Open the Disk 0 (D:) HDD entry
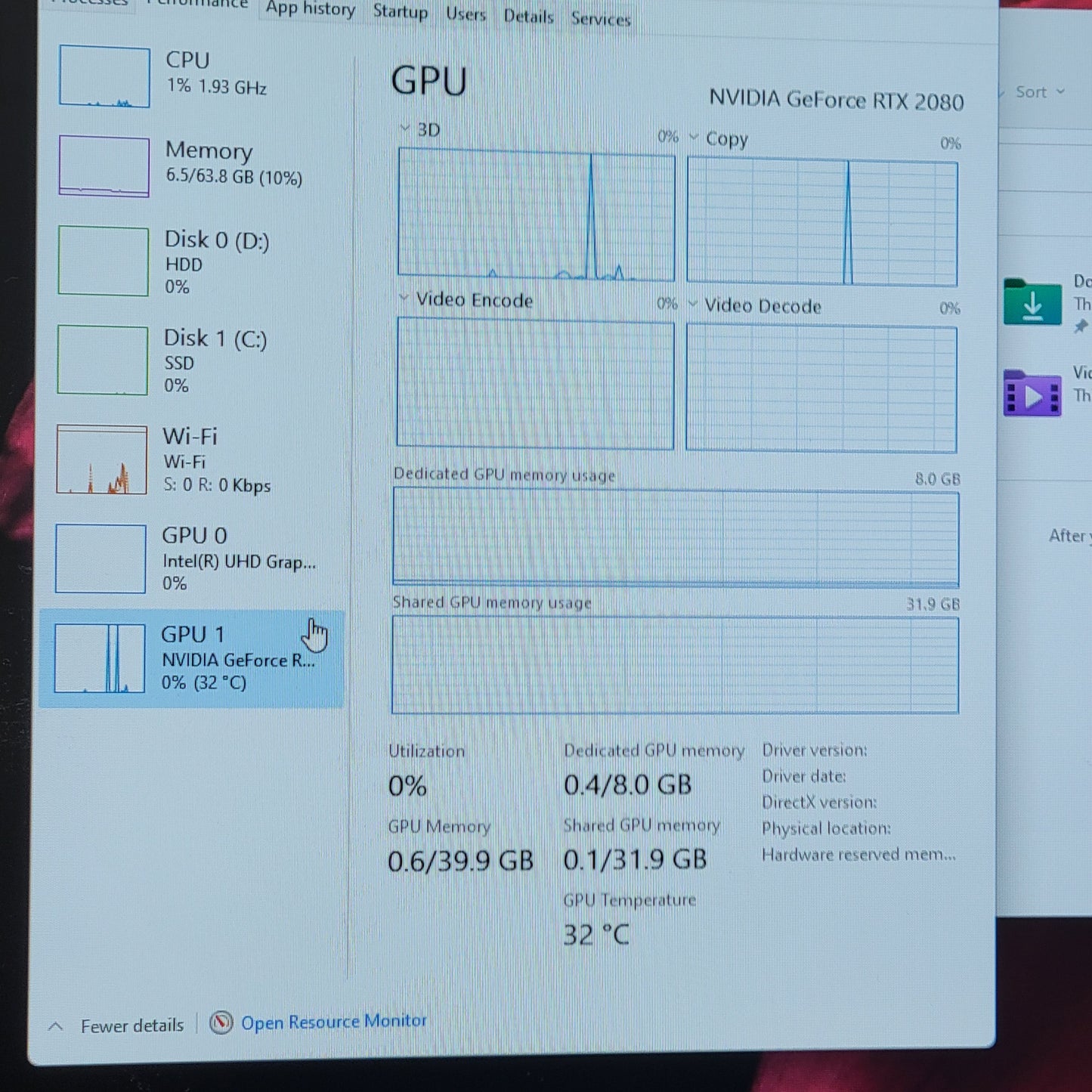Viewport: 1092px width, 1092px height. coord(193,261)
